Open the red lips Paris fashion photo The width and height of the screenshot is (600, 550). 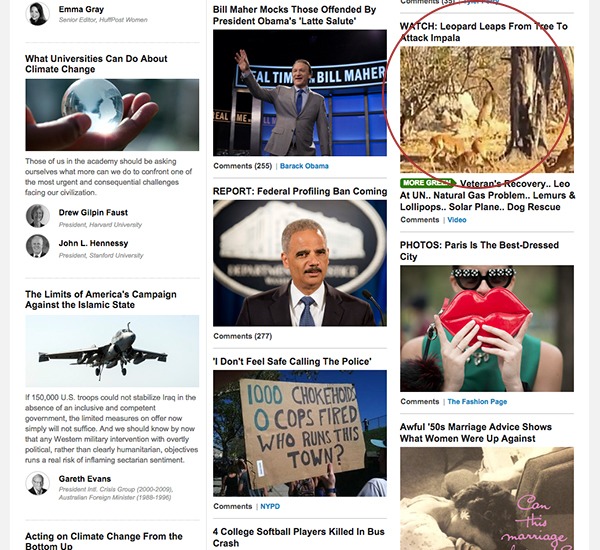(487, 328)
